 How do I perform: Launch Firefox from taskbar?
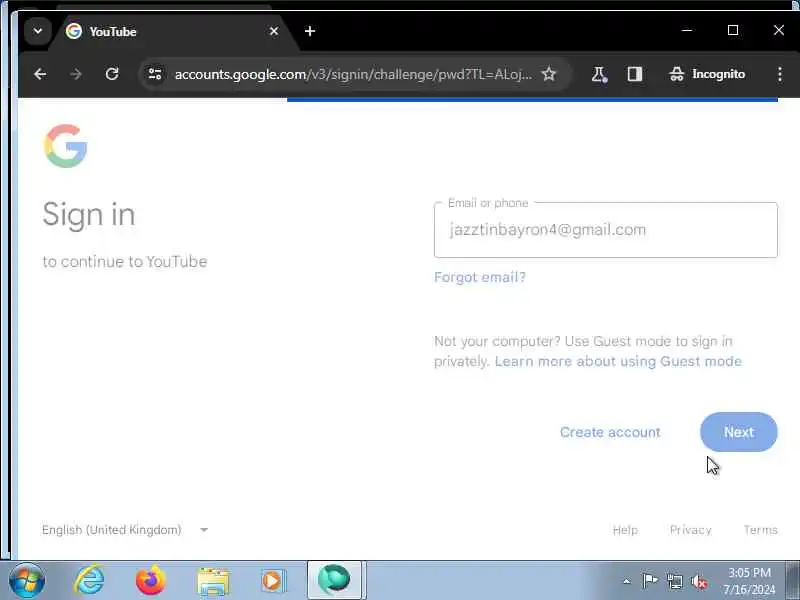(x=151, y=580)
